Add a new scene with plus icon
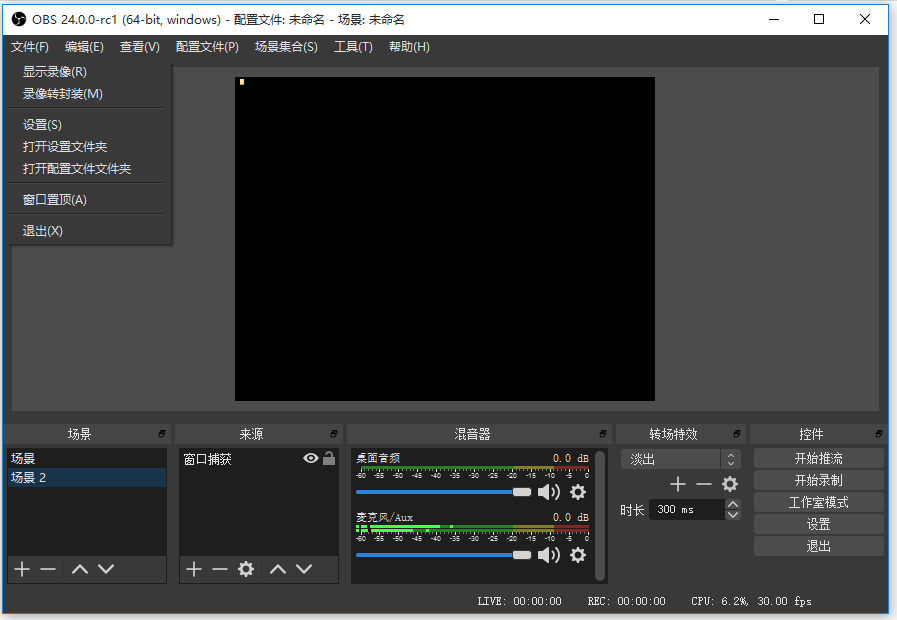Viewport: 897px width, 620px height. (21, 569)
